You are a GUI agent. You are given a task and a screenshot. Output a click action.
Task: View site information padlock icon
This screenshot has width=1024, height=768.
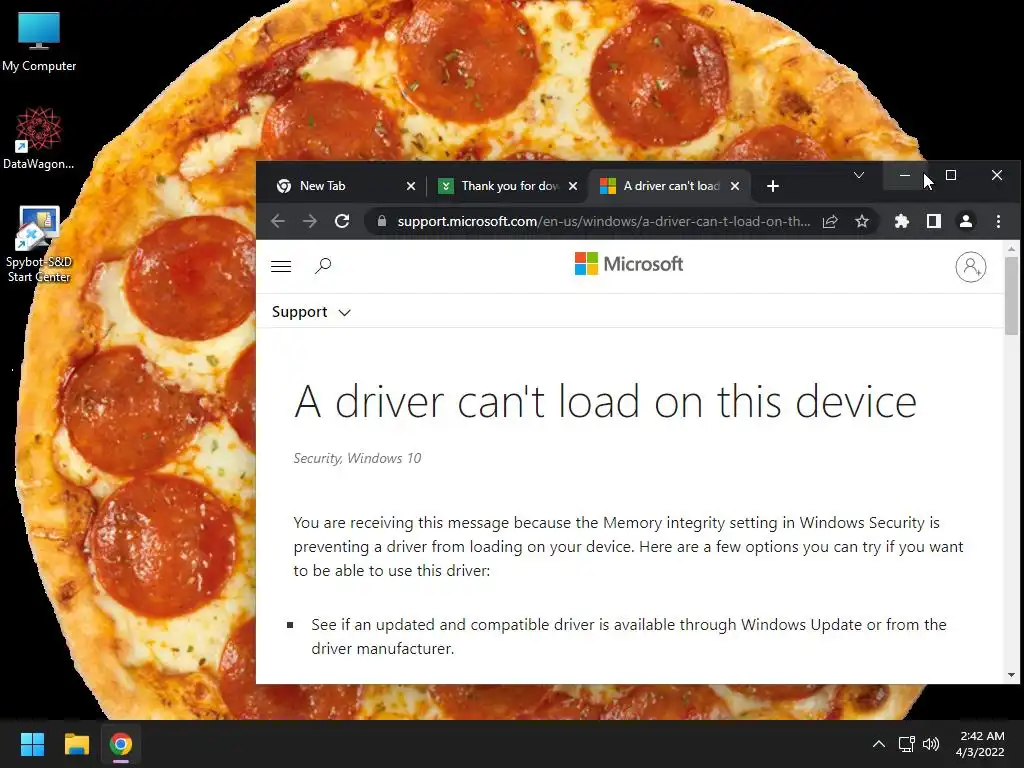[382, 221]
